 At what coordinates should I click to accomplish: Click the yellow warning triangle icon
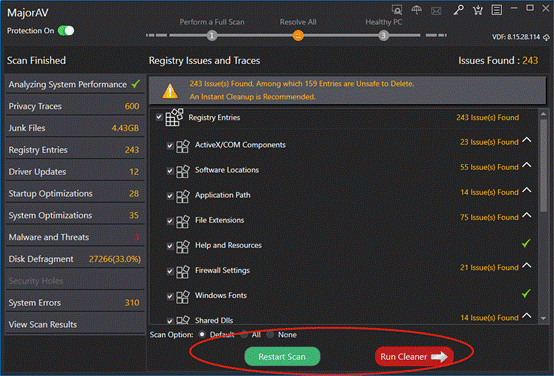[170, 91]
